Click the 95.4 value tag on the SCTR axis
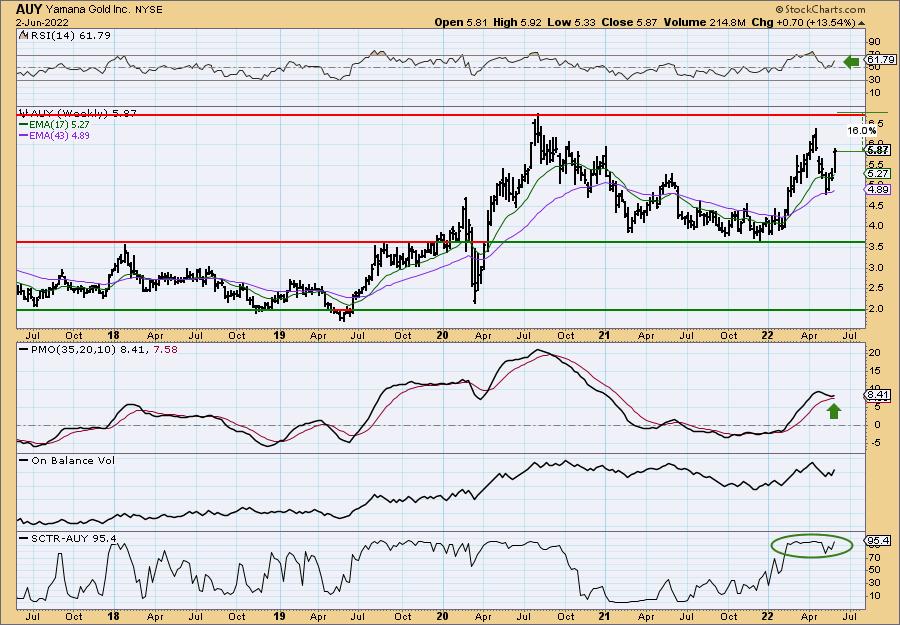Screen dimensions: 900x625 tap(878, 541)
